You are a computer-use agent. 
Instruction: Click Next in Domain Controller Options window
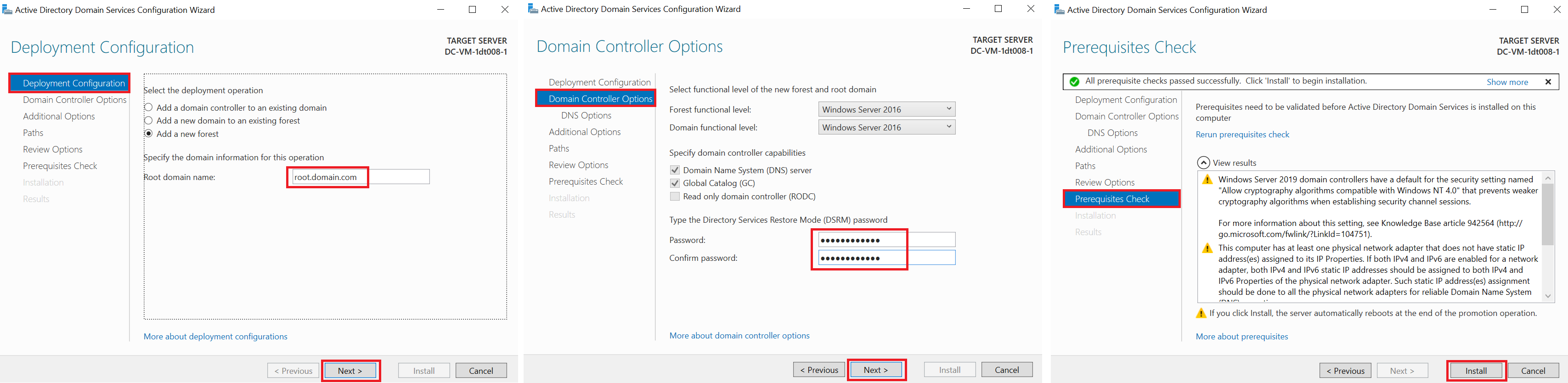point(876,370)
